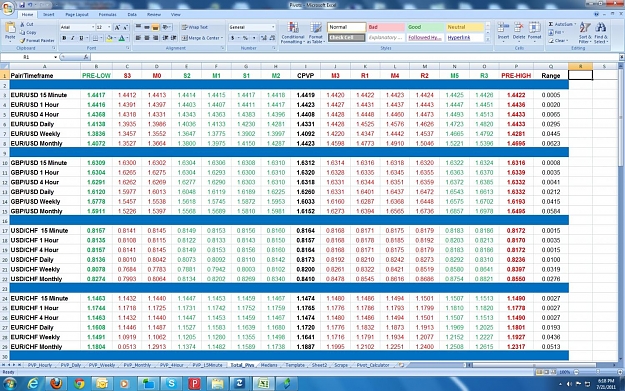The height and width of the screenshot is (391, 625).
Task: Open the Data ribbon tab
Action: [132, 14]
